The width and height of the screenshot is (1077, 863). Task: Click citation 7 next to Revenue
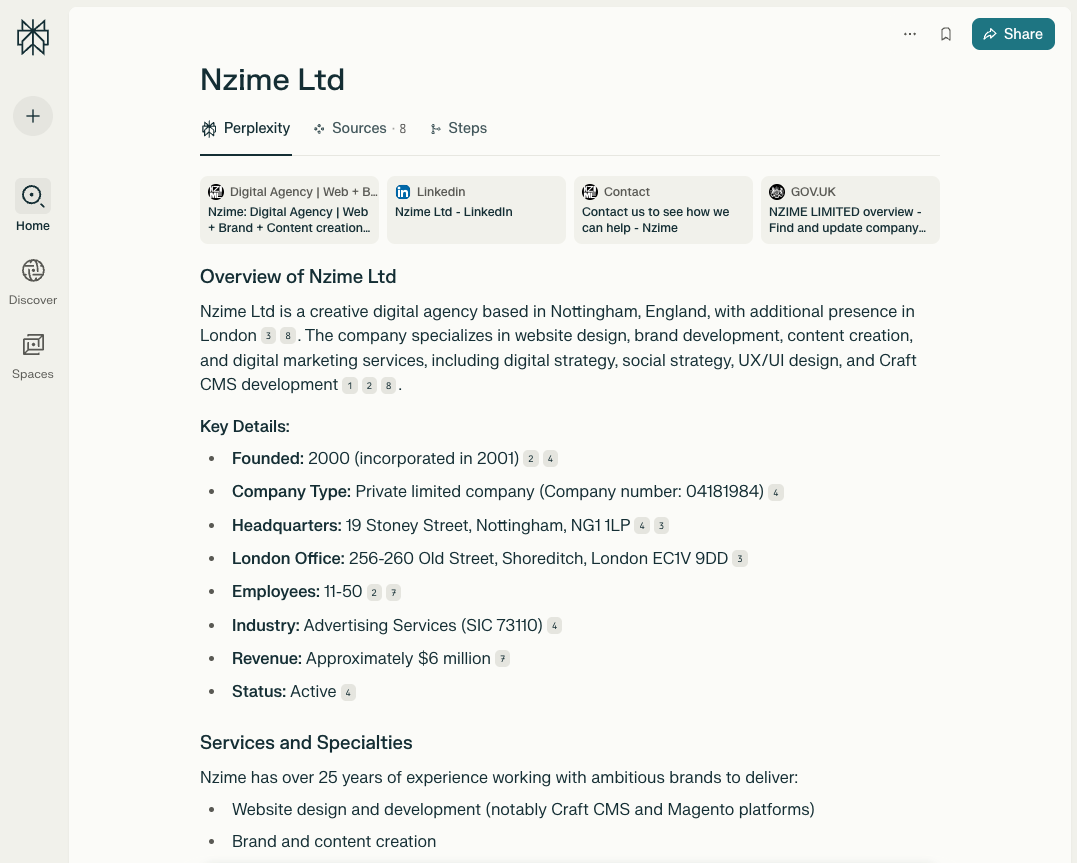[x=503, y=659]
